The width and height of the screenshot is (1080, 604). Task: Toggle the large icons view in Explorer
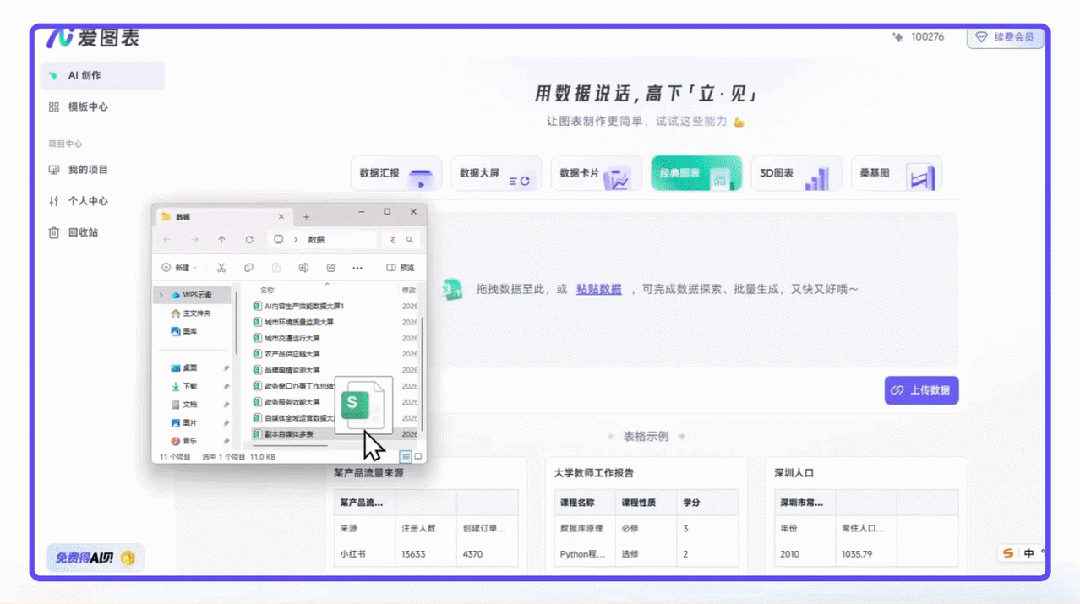click(x=419, y=456)
